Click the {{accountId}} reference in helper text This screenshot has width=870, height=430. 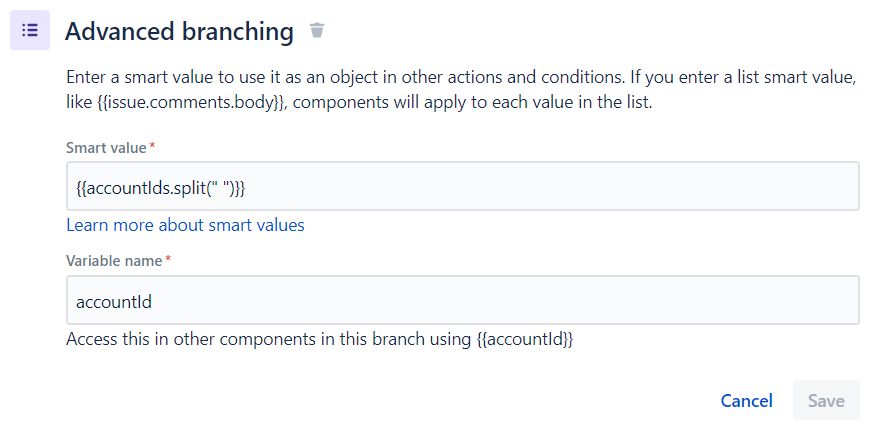click(522, 339)
